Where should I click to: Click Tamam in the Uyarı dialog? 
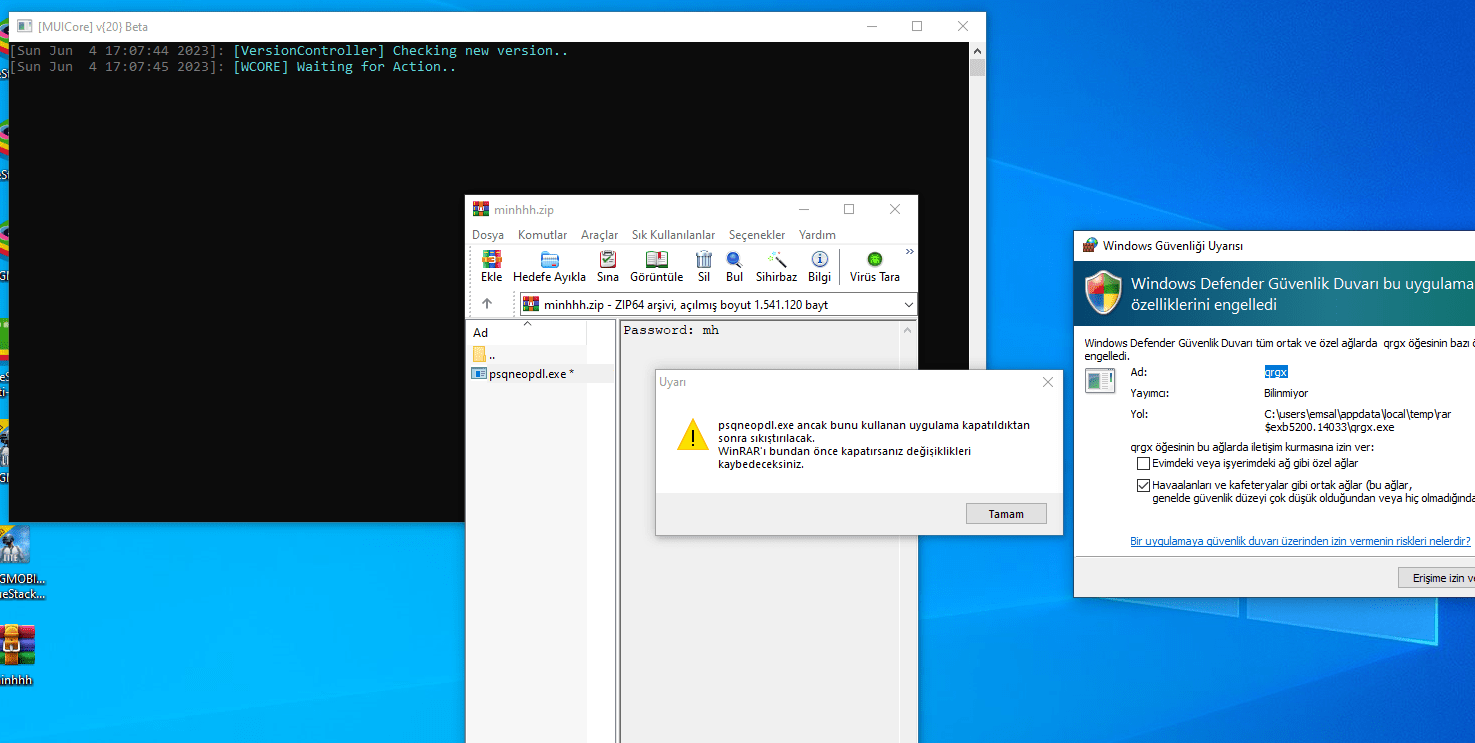pyautogui.click(x=1006, y=513)
